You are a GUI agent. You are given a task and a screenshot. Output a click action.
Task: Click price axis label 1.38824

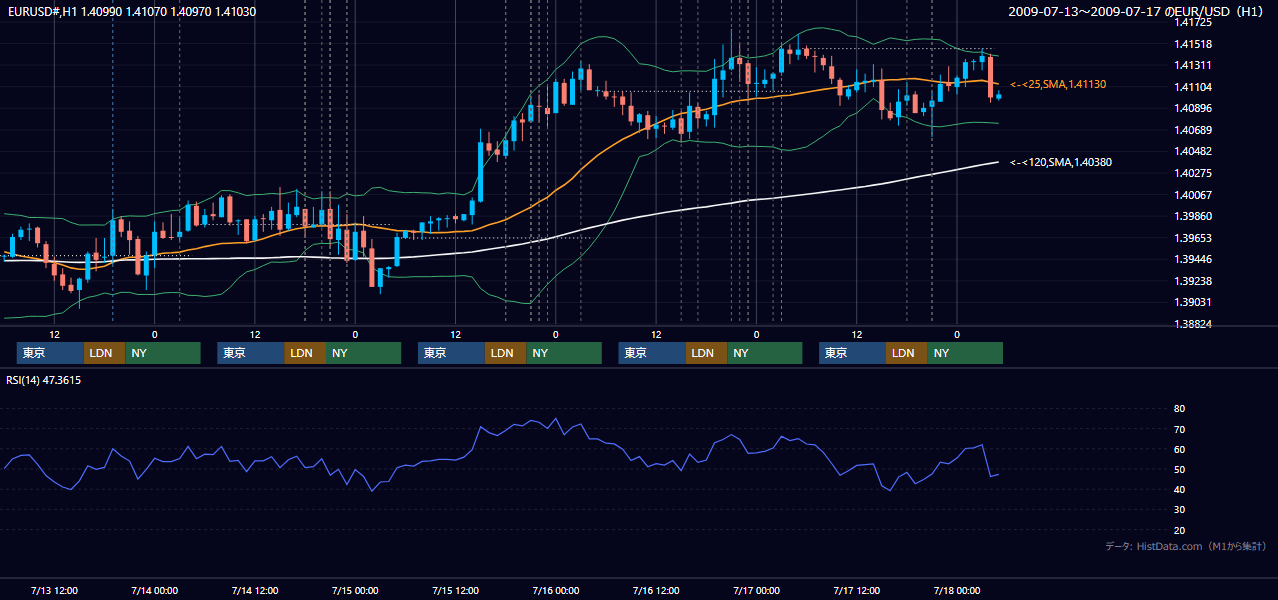pos(1194,324)
